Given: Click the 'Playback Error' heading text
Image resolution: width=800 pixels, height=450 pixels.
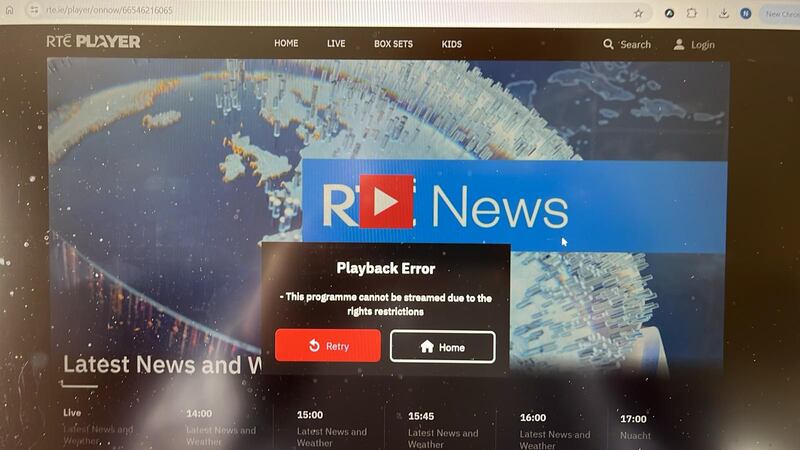Looking at the screenshot, I should pyautogui.click(x=386, y=268).
